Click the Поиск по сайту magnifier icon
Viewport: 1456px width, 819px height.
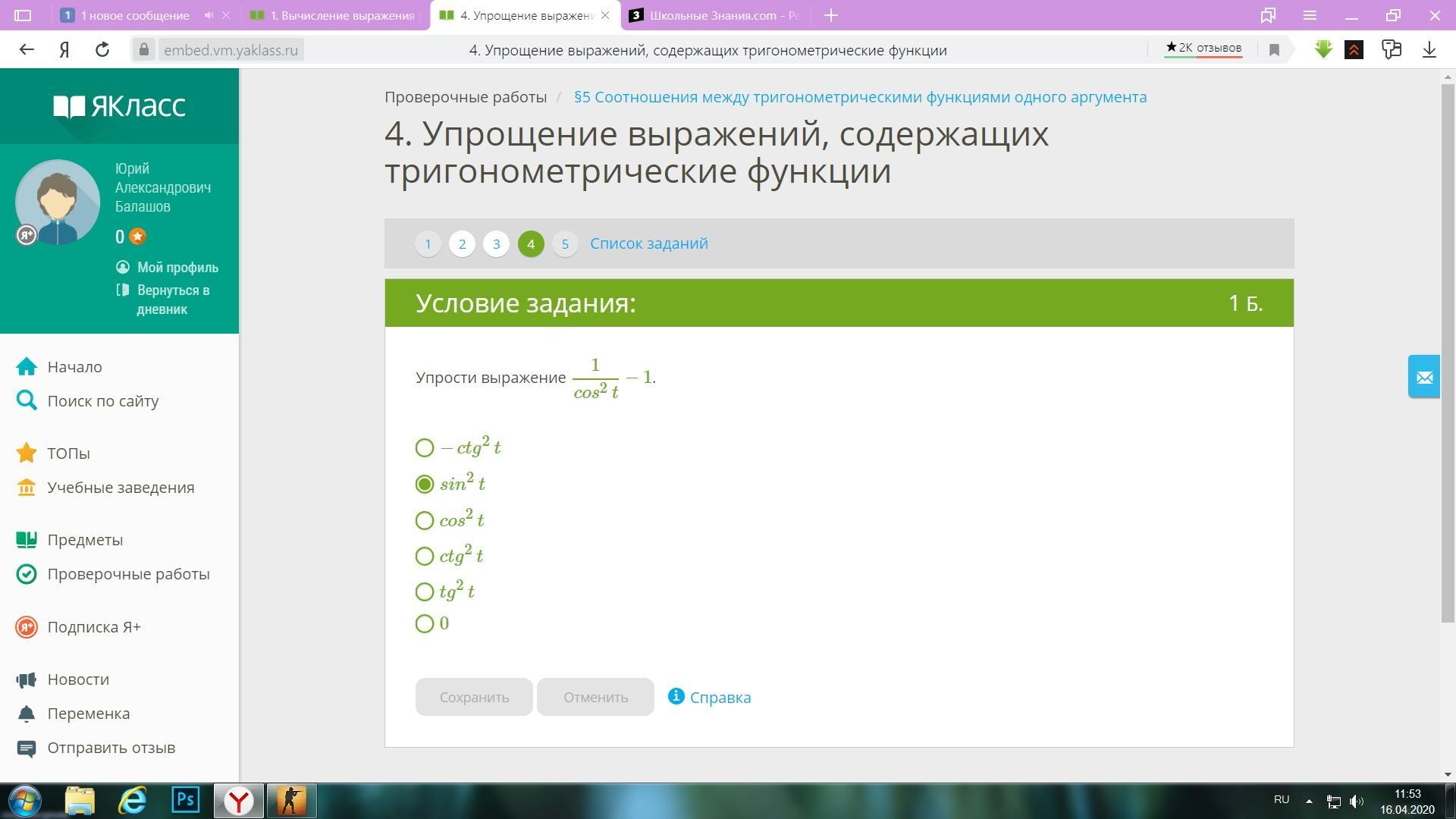click(27, 401)
